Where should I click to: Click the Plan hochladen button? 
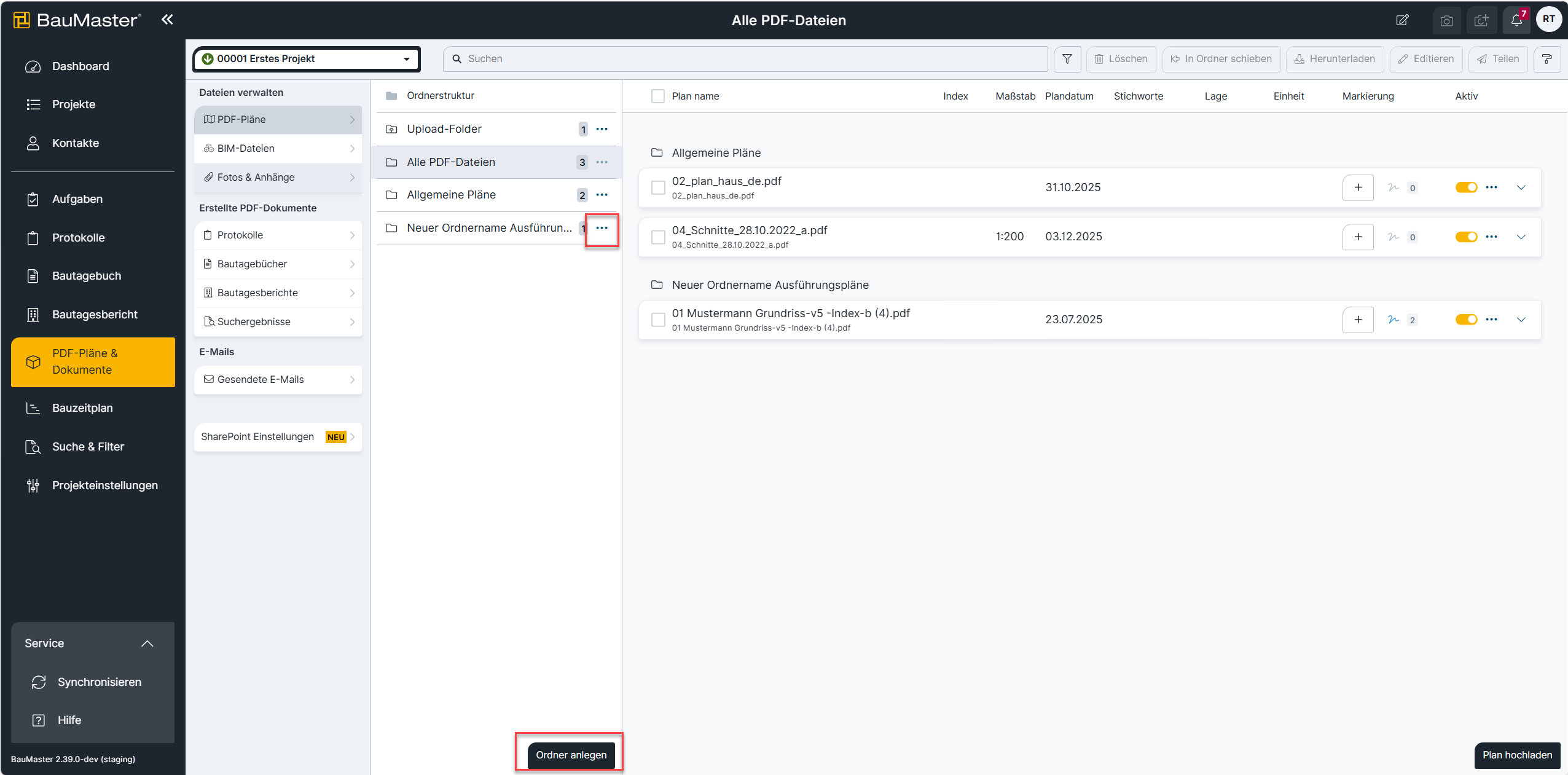[x=1517, y=755]
